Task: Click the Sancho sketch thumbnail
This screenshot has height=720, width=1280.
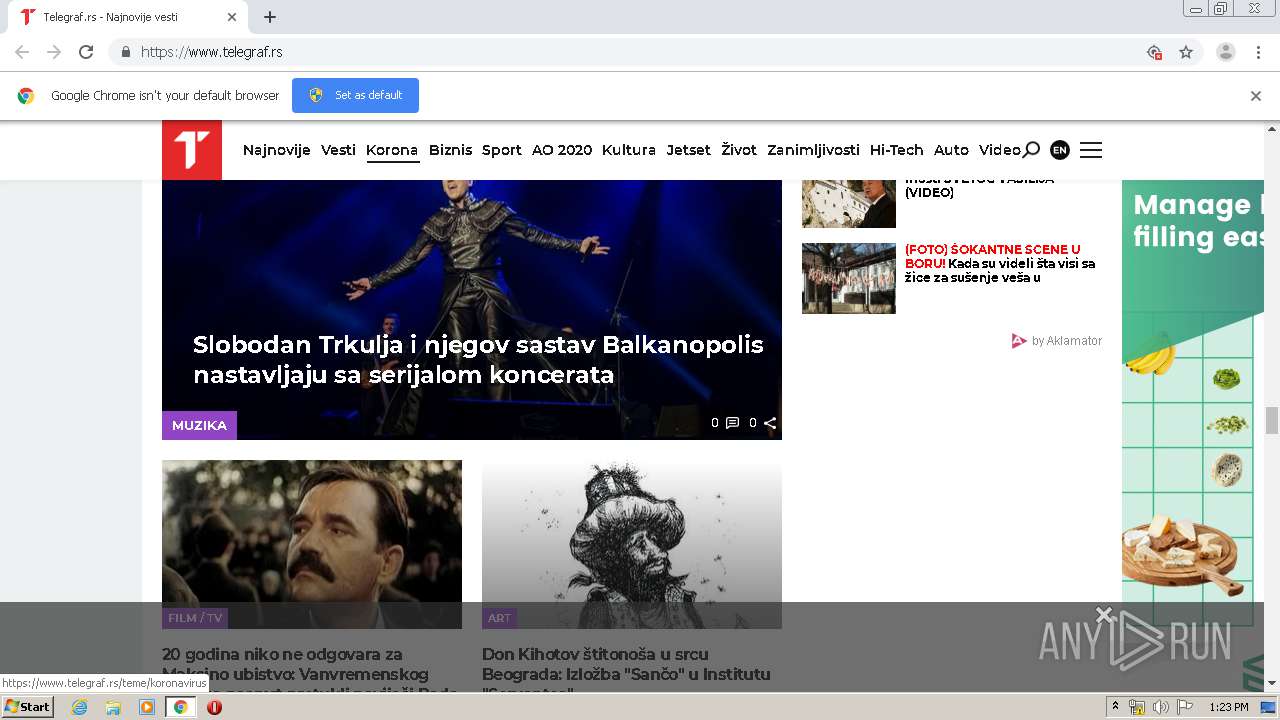Action: click(x=632, y=544)
